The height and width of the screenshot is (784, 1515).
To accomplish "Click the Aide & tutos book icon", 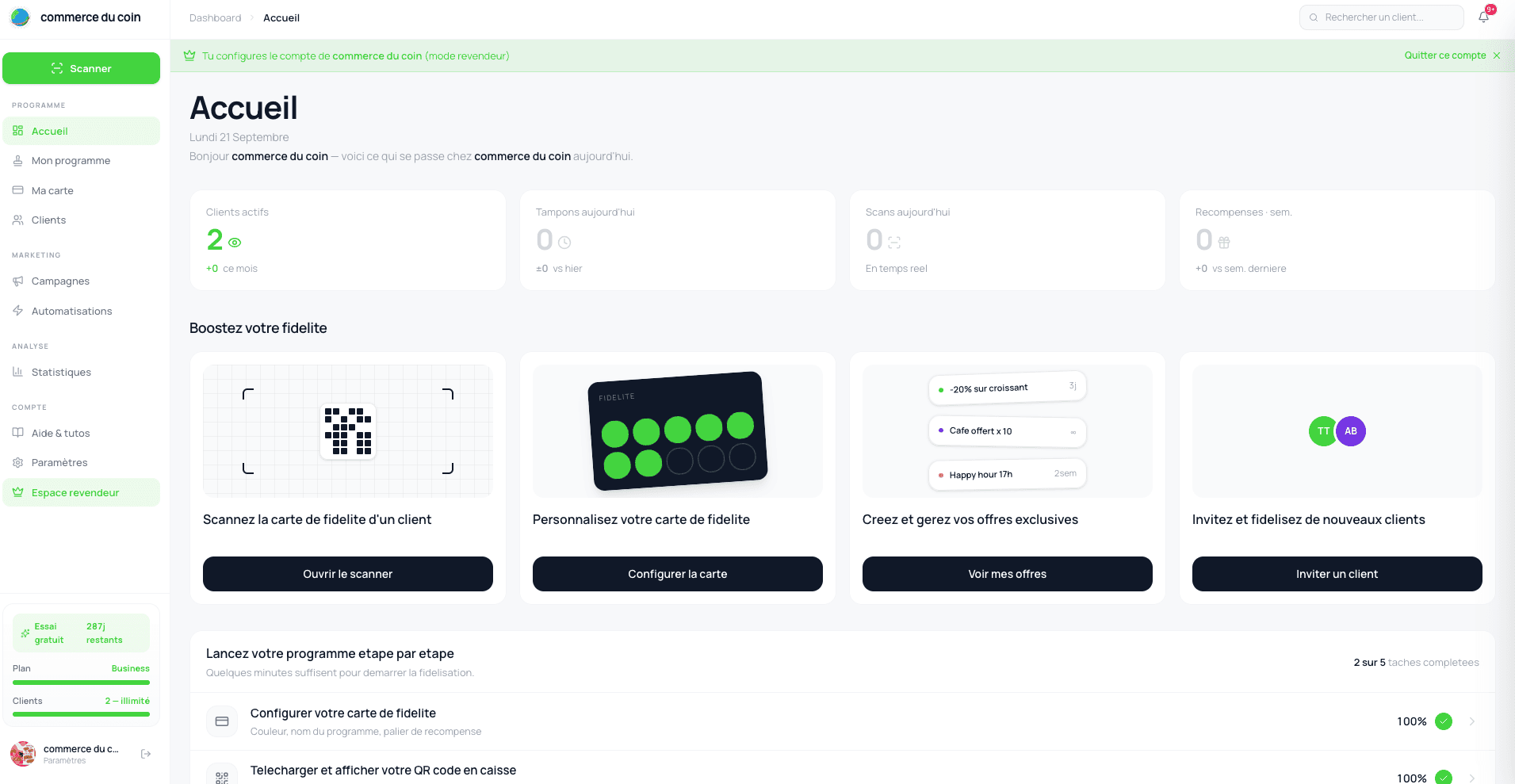I will (17, 433).
